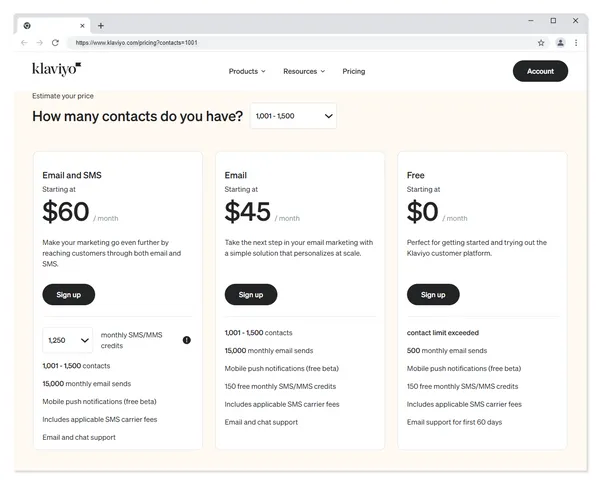Click 'contact limit exceeded' text

coord(443,333)
